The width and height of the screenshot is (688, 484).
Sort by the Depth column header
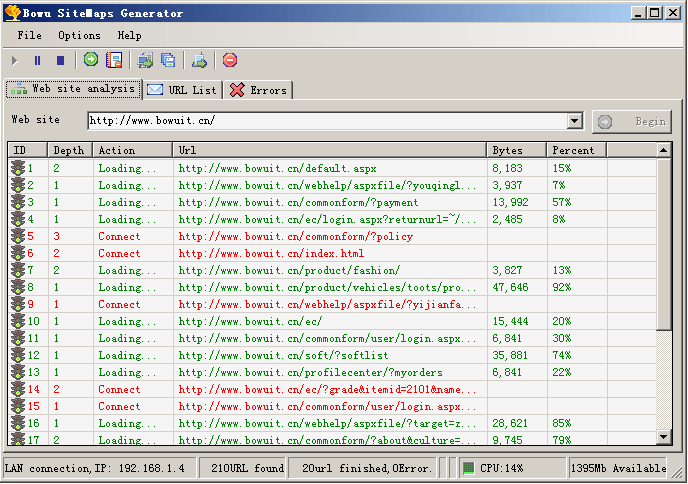[x=70, y=150]
